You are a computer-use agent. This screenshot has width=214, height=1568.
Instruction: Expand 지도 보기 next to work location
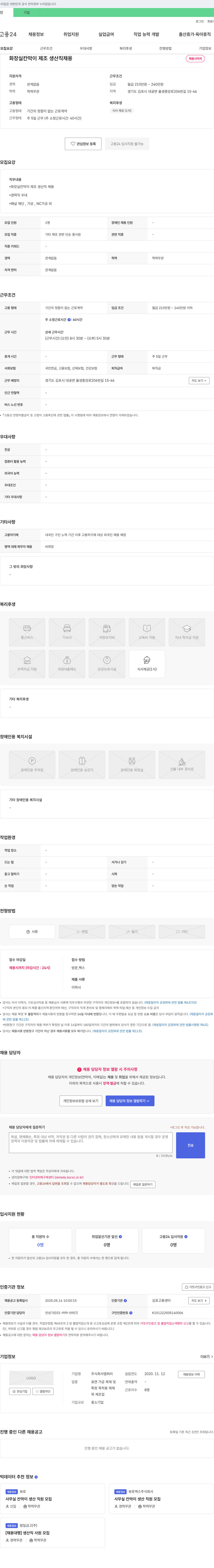(x=199, y=380)
